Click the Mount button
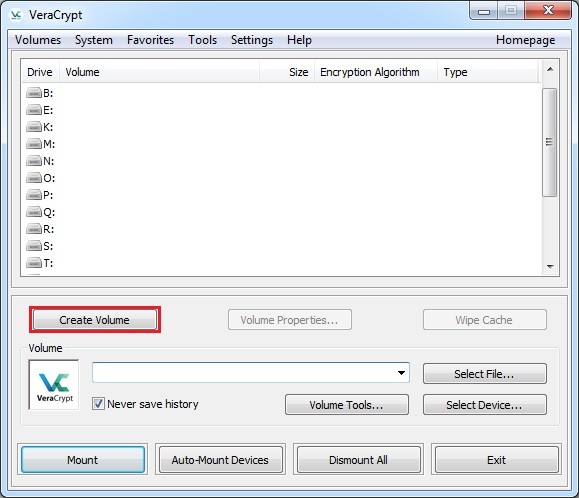This screenshot has height=498, width=579. [83, 460]
